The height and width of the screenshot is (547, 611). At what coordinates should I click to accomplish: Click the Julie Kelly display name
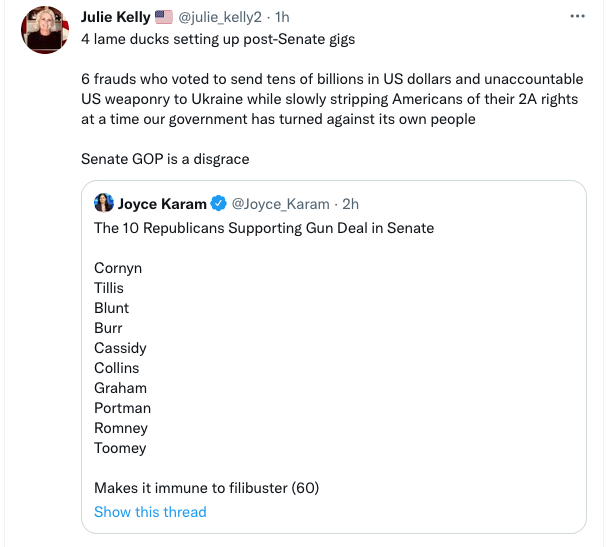click(x=116, y=17)
